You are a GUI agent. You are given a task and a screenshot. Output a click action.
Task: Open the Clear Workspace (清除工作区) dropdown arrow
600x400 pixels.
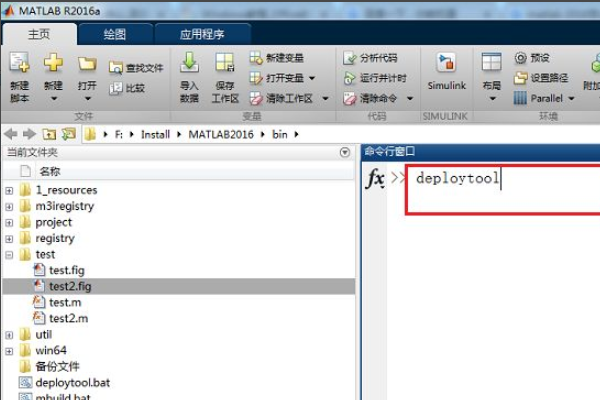[x=325, y=98]
